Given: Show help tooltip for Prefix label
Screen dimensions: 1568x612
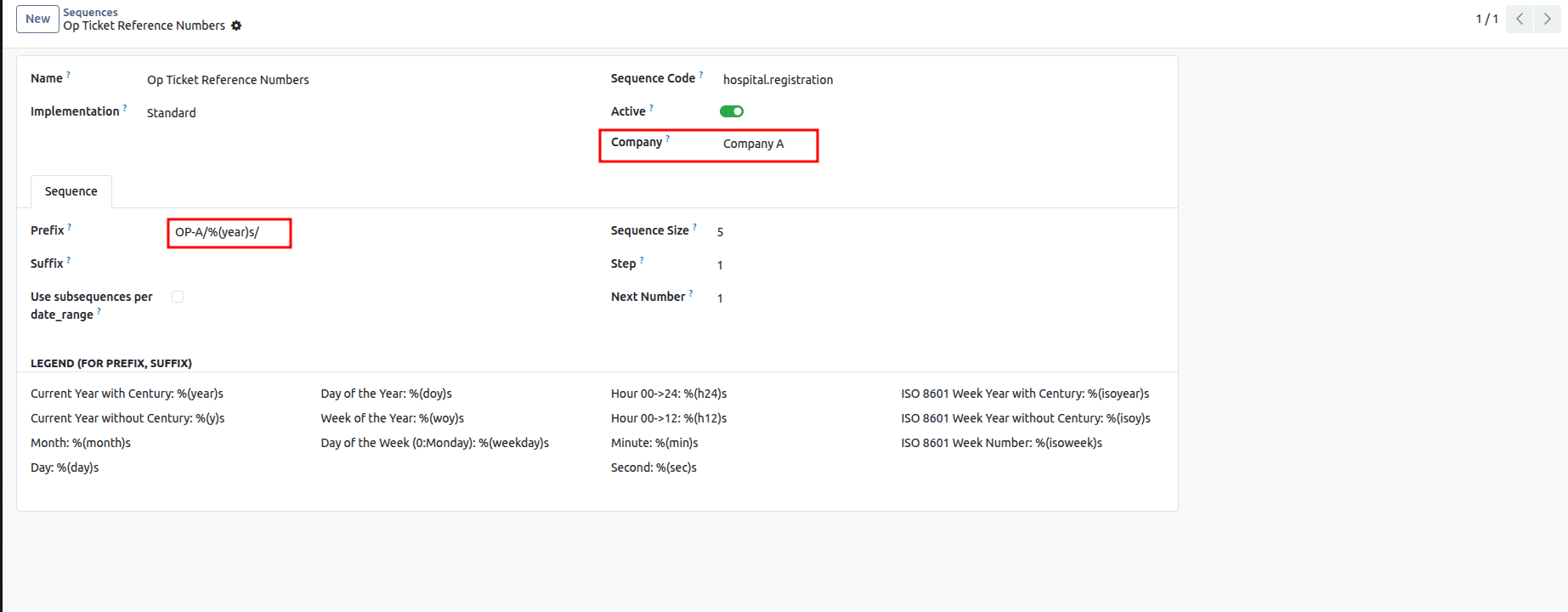Looking at the screenshot, I should 70,227.
